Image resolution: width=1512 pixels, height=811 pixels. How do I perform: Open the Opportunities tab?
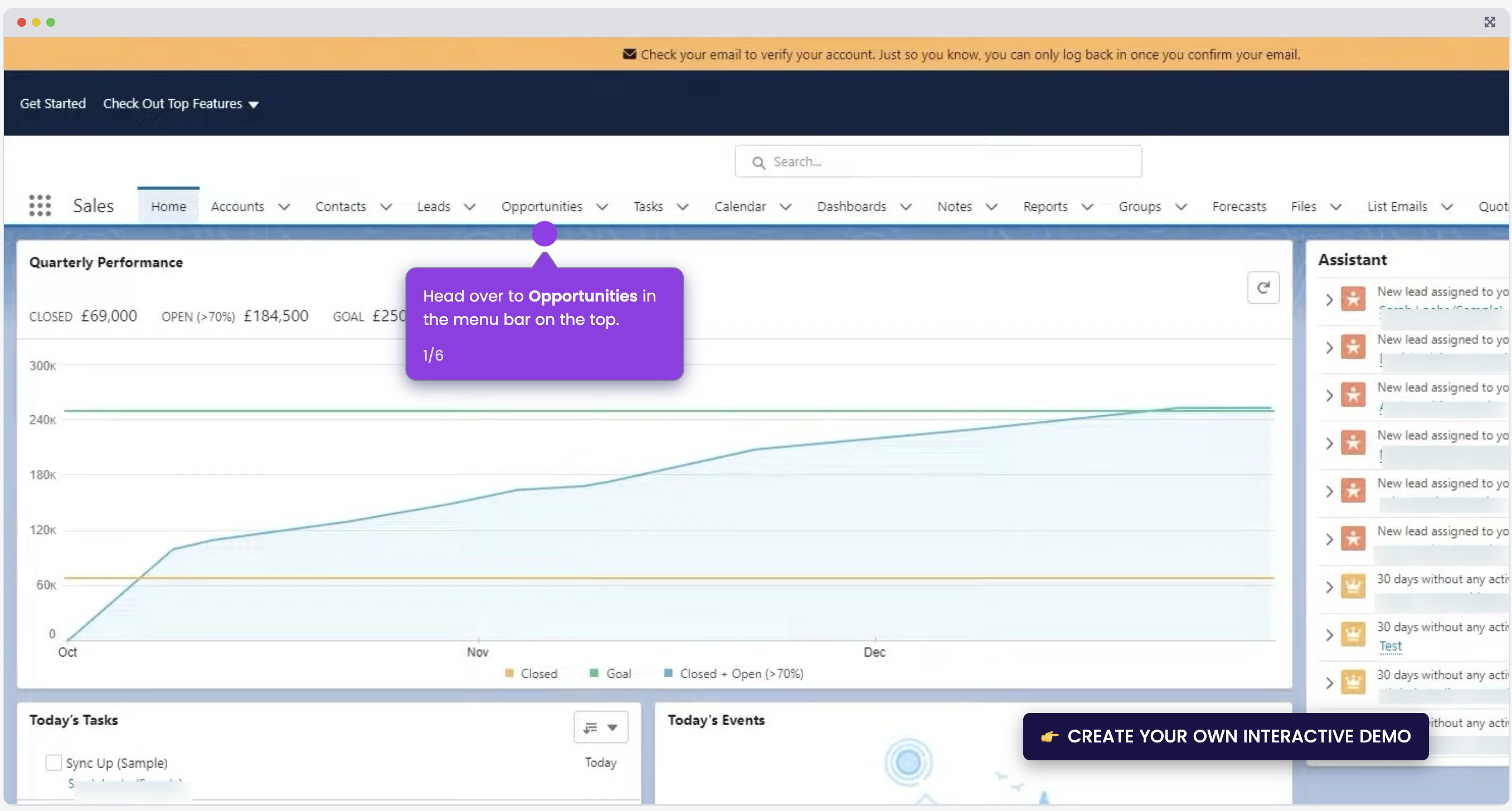tap(541, 207)
